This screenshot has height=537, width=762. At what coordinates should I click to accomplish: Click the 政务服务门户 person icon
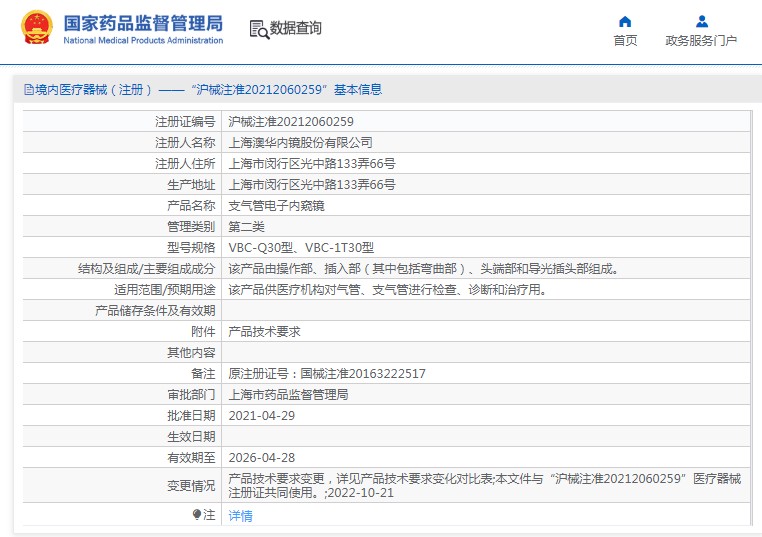pyautogui.click(x=701, y=21)
